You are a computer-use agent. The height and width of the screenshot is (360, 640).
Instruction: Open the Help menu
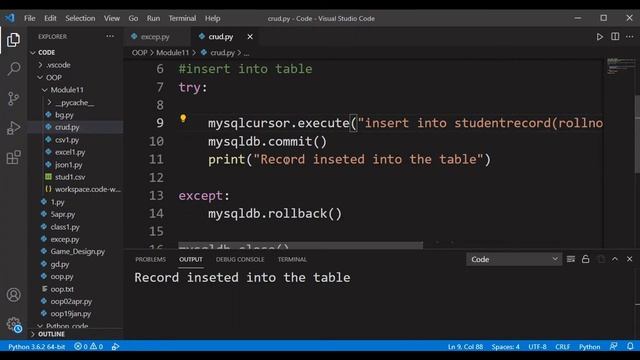pyautogui.click(x=212, y=18)
